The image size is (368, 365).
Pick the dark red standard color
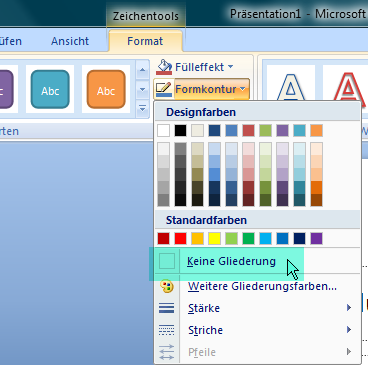pyautogui.click(x=163, y=238)
